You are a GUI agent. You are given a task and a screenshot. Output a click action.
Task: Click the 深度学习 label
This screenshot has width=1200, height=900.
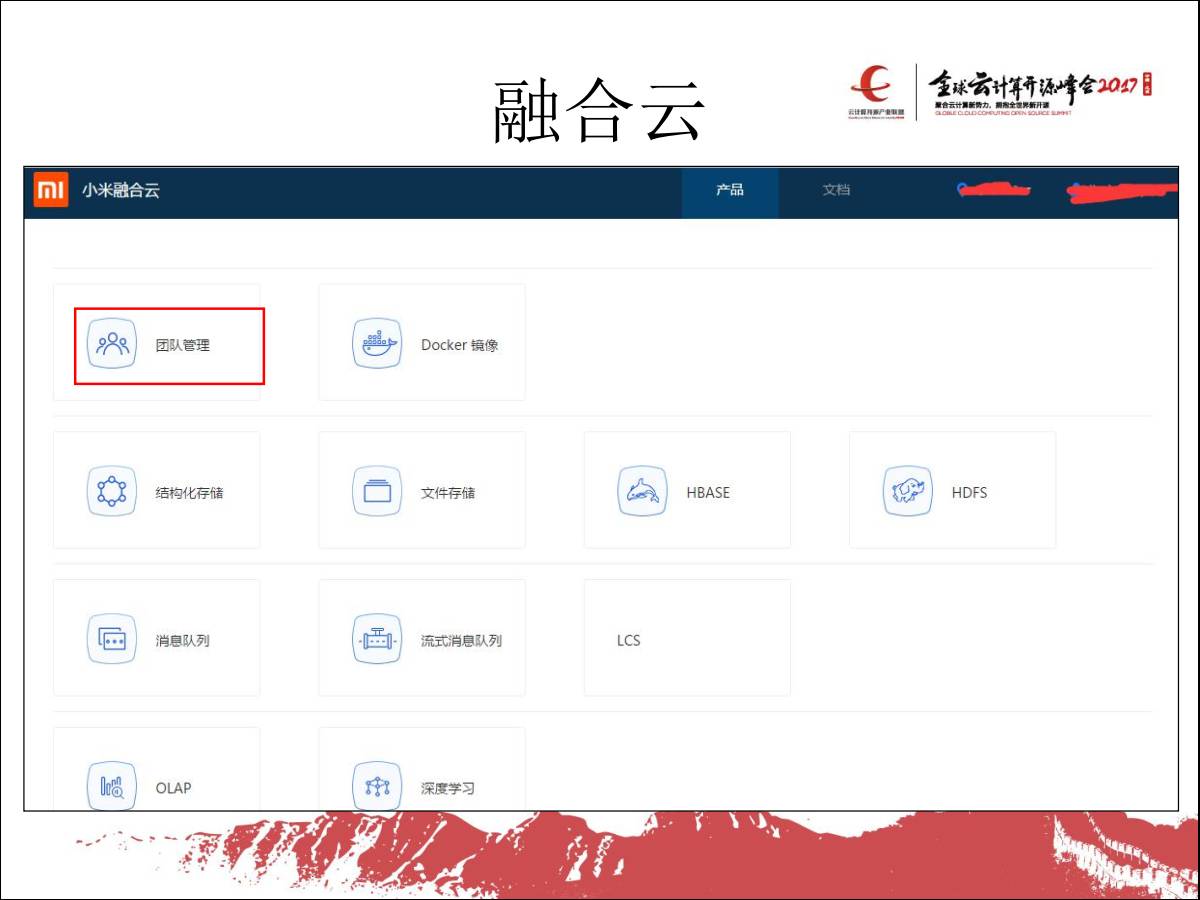pos(448,788)
